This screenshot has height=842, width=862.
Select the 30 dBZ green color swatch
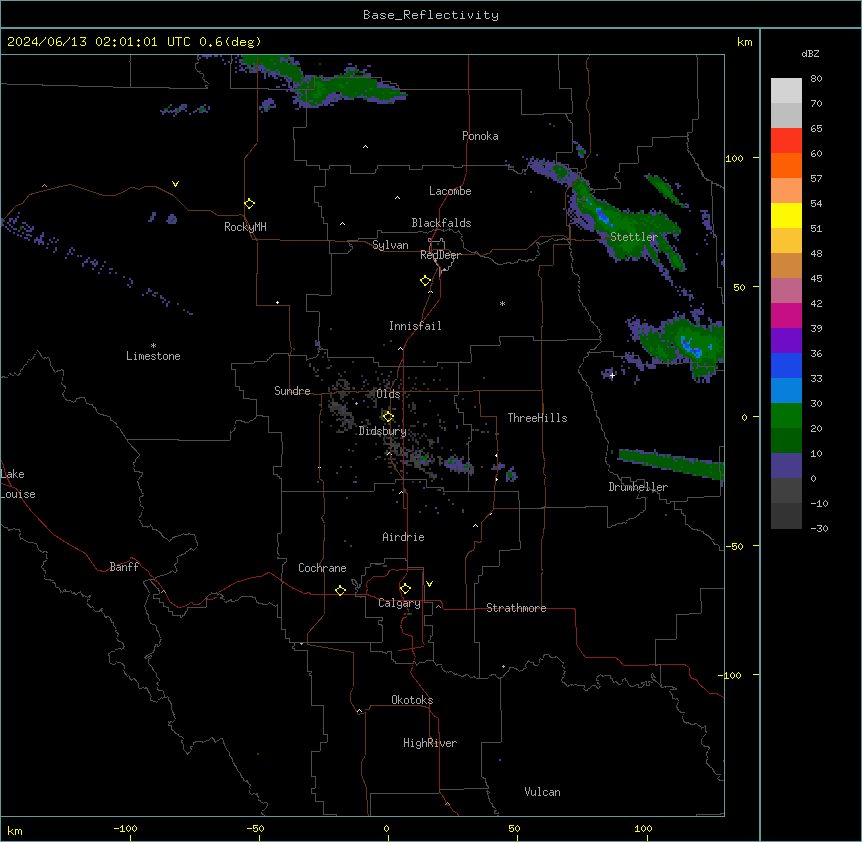pyautogui.click(x=786, y=416)
